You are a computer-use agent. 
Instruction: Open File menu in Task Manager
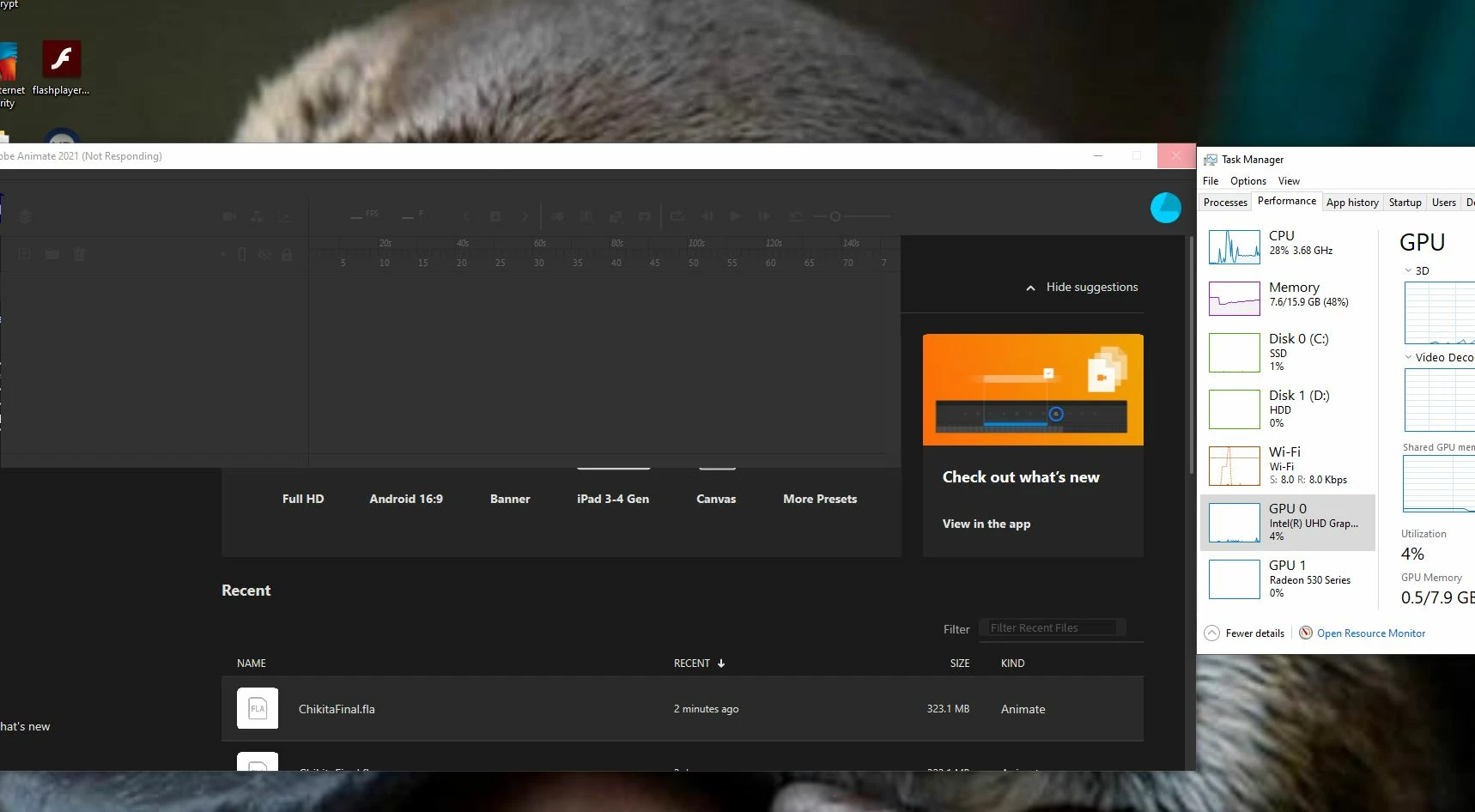click(x=1211, y=181)
